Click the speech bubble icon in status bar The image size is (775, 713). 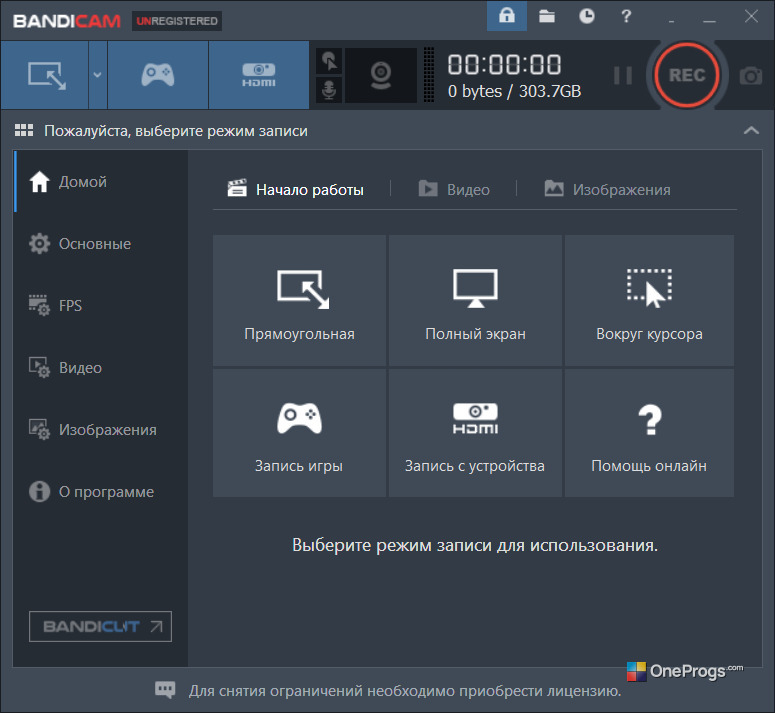coord(165,690)
